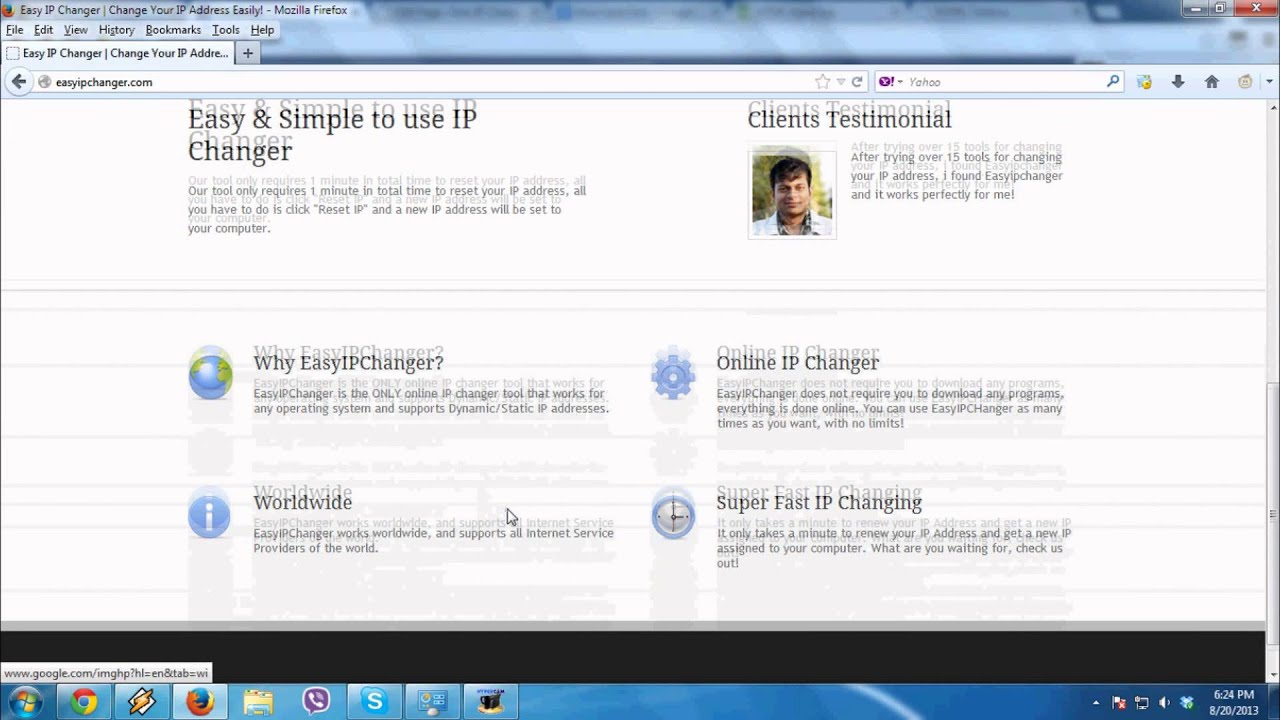The height and width of the screenshot is (720, 1280).
Task: Open a new tab with the plus button
Action: pos(247,53)
